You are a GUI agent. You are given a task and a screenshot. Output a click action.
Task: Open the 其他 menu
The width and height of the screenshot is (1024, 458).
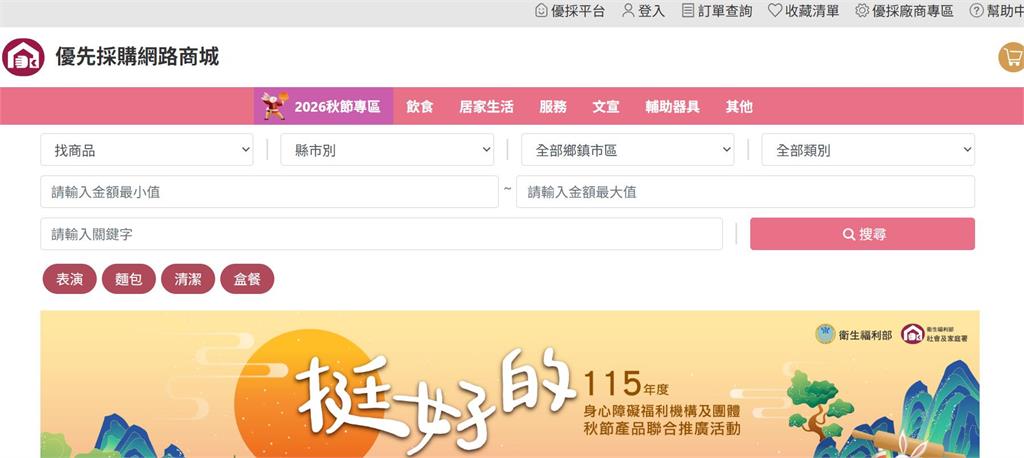pos(739,106)
